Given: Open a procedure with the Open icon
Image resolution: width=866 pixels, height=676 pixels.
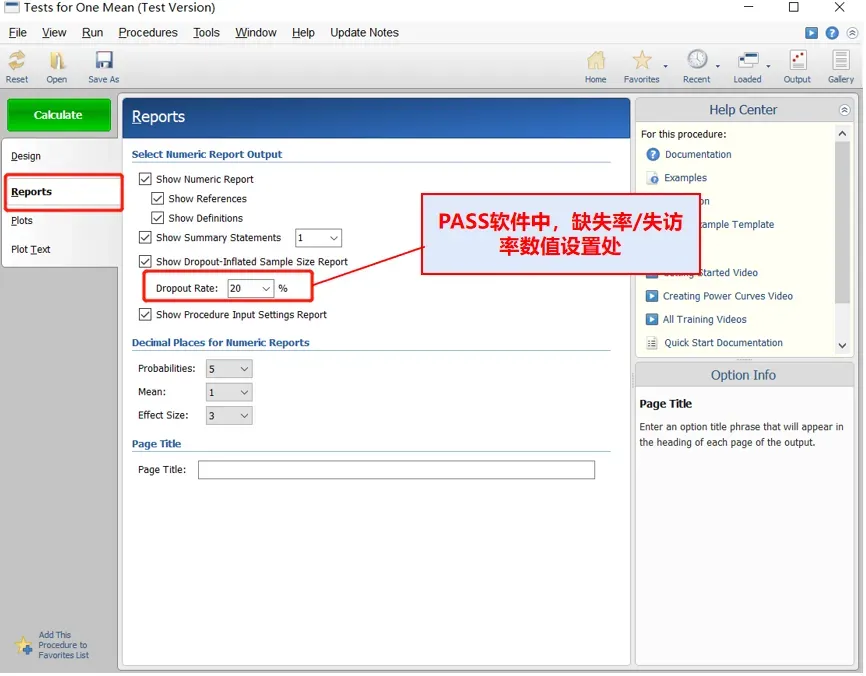Looking at the screenshot, I should (56, 61).
